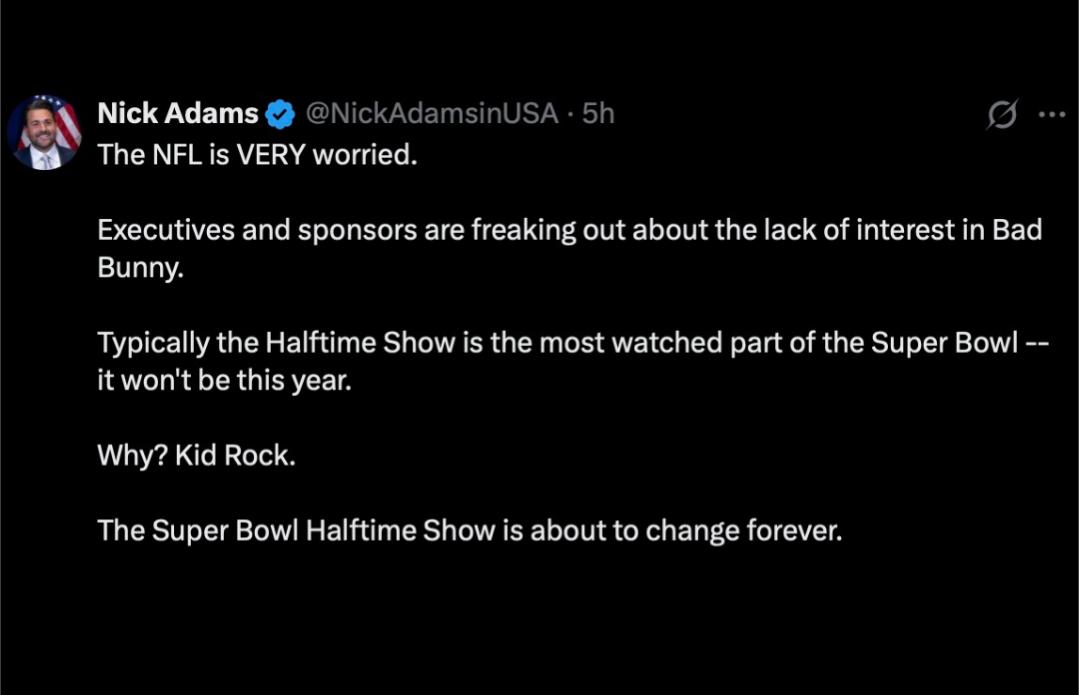The image size is (1079, 695).
Task: Click the word "Bunny." starting the wrapped line
Action: click(140, 268)
